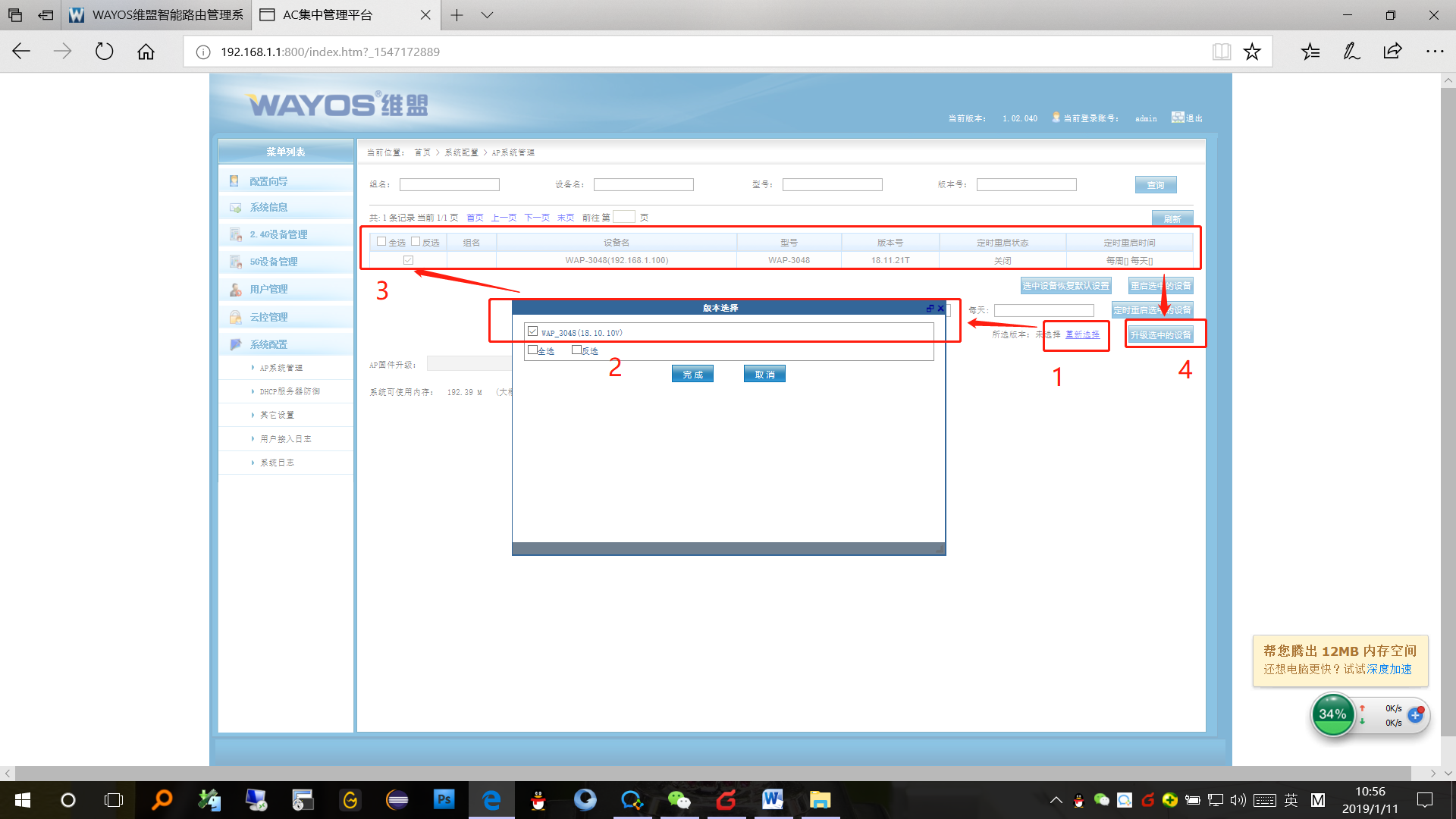Open the browser share icon

[x=1392, y=52]
